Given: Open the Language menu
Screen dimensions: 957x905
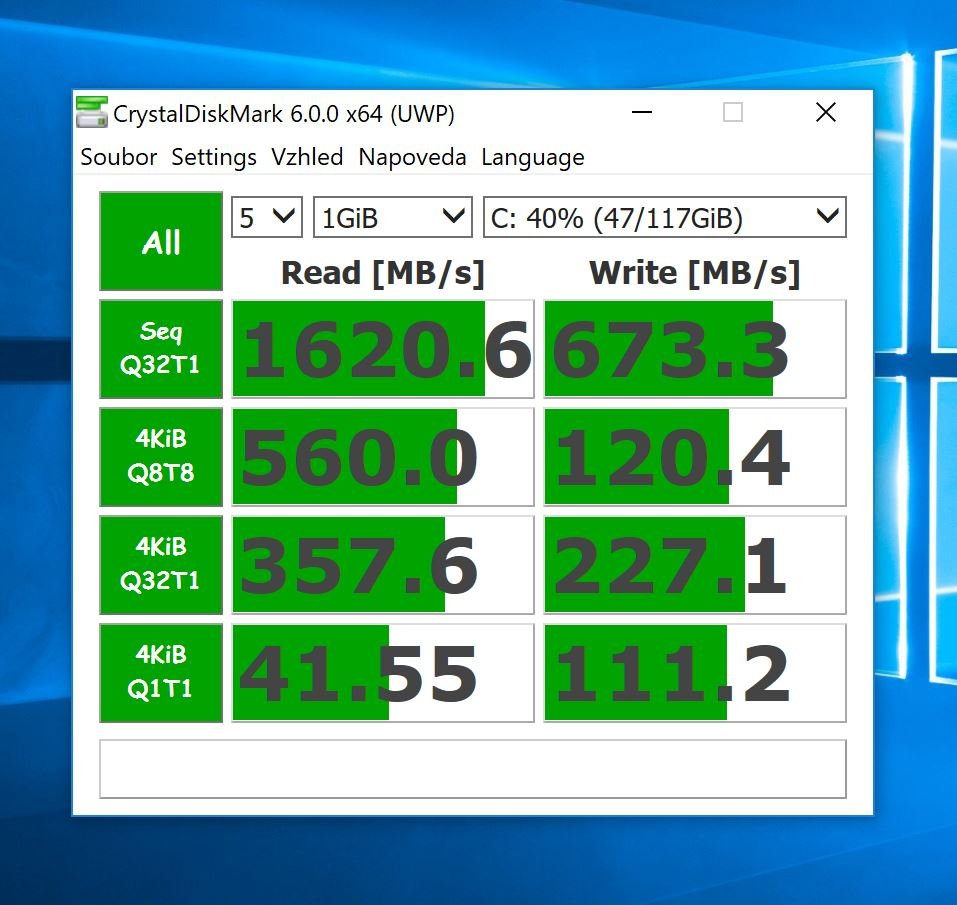Looking at the screenshot, I should click(533, 158).
